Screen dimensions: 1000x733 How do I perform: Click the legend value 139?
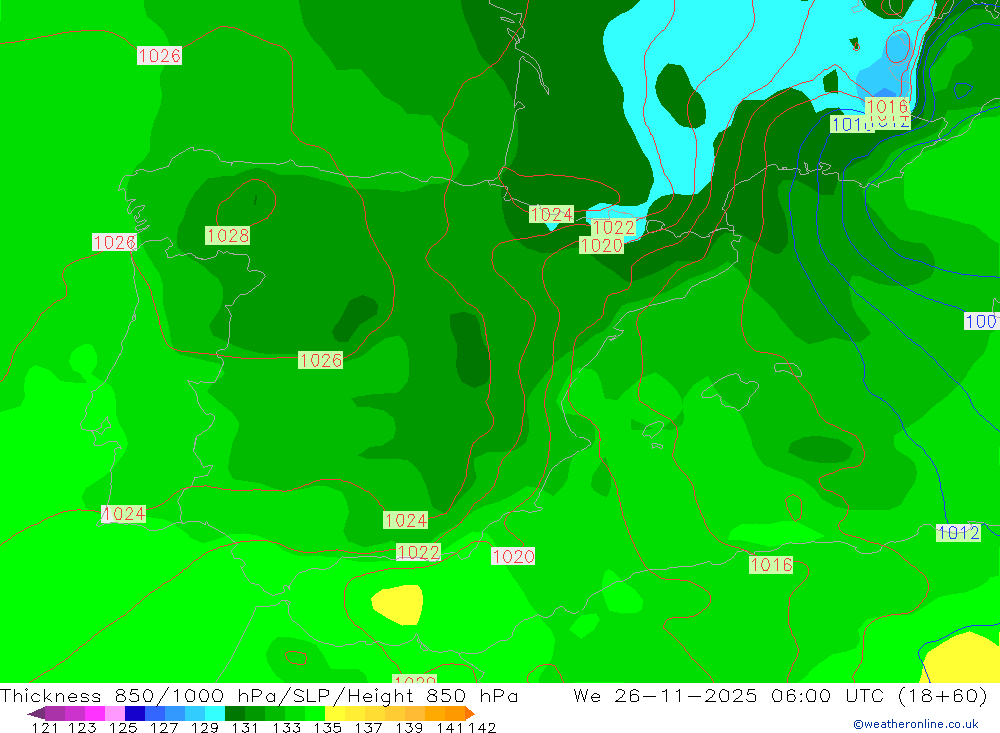pyautogui.click(x=409, y=727)
